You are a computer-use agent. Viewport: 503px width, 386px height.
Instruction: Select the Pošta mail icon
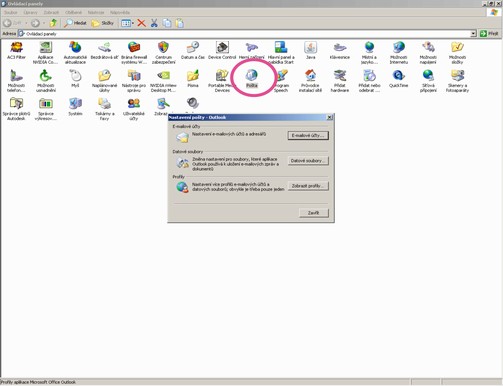252,76
